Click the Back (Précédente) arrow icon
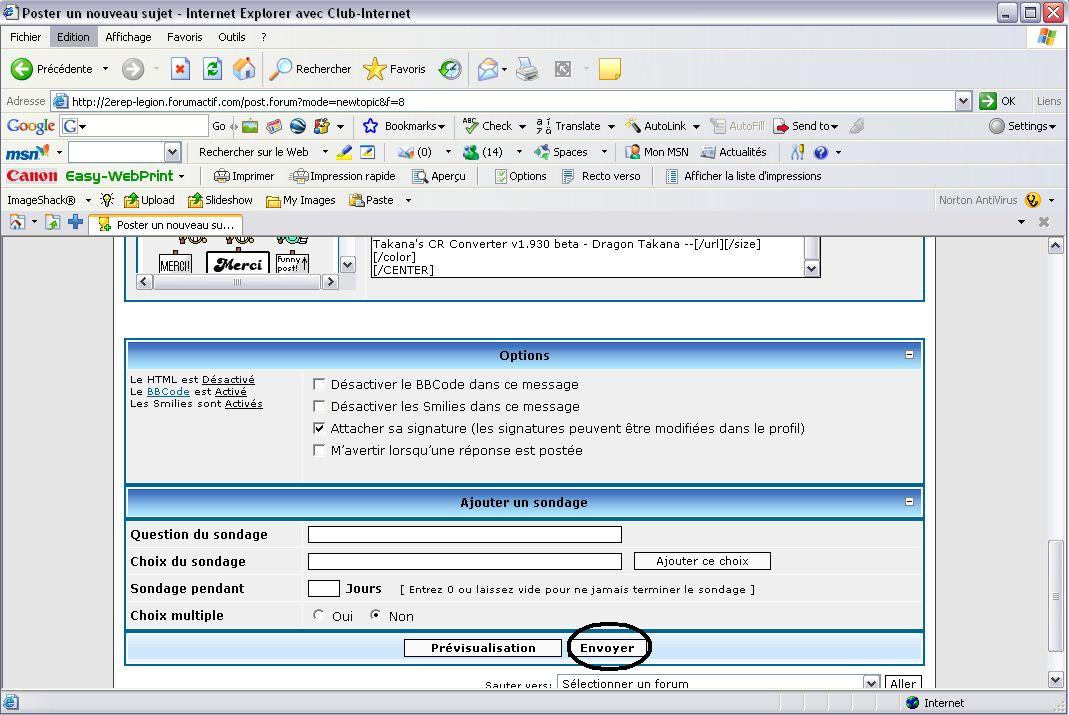The width and height of the screenshot is (1069, 715). point(22,69)
